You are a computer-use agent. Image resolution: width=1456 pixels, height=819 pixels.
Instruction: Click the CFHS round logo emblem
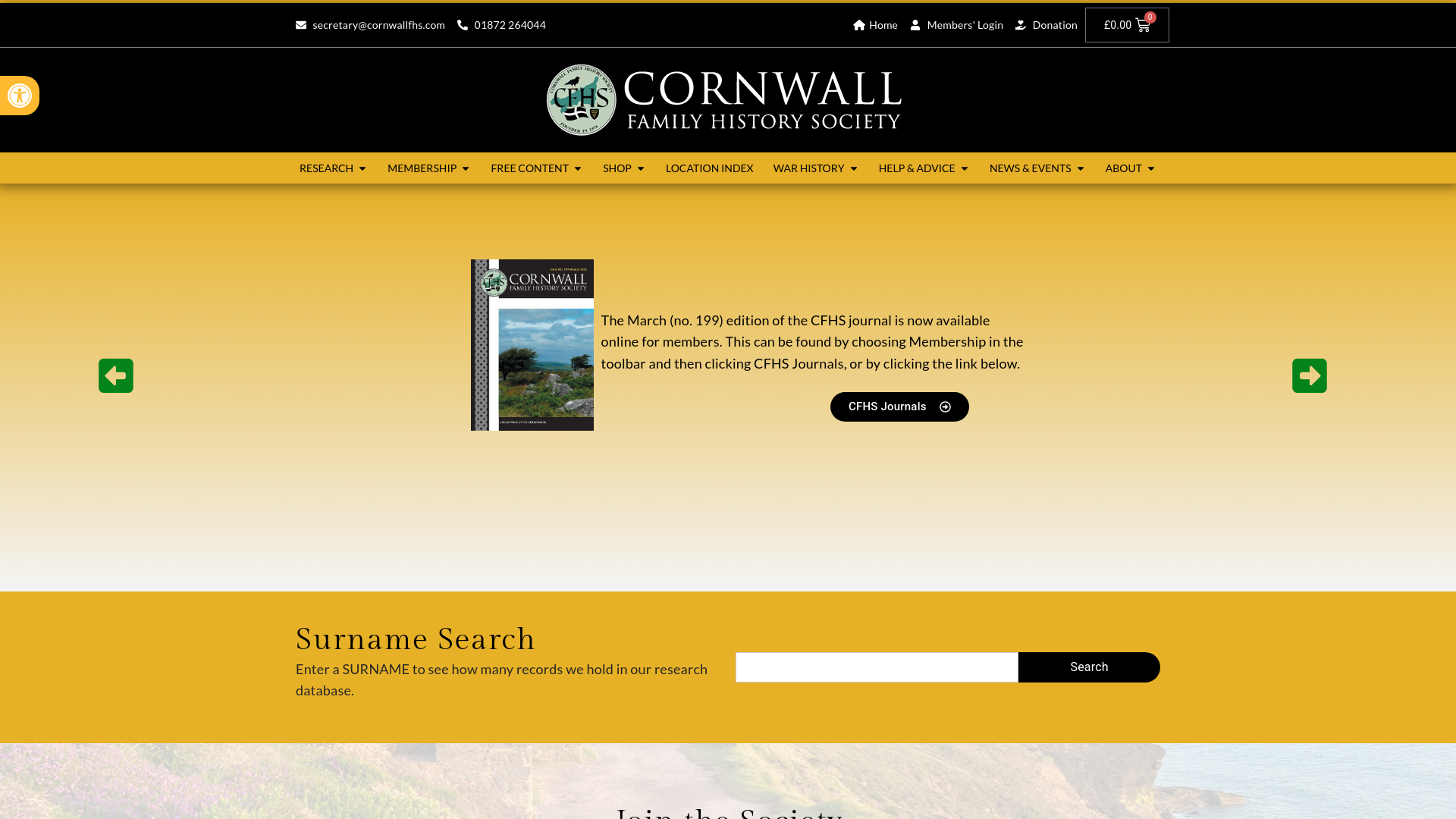point(582,100)
